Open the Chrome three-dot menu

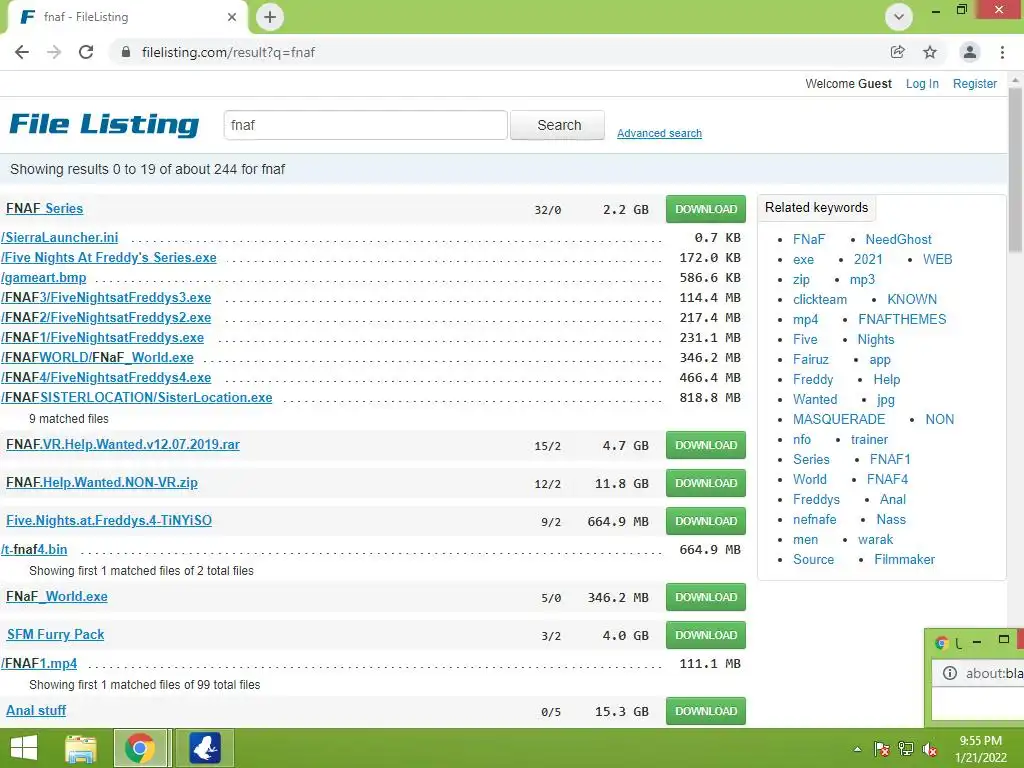(x=1002, y=52)
